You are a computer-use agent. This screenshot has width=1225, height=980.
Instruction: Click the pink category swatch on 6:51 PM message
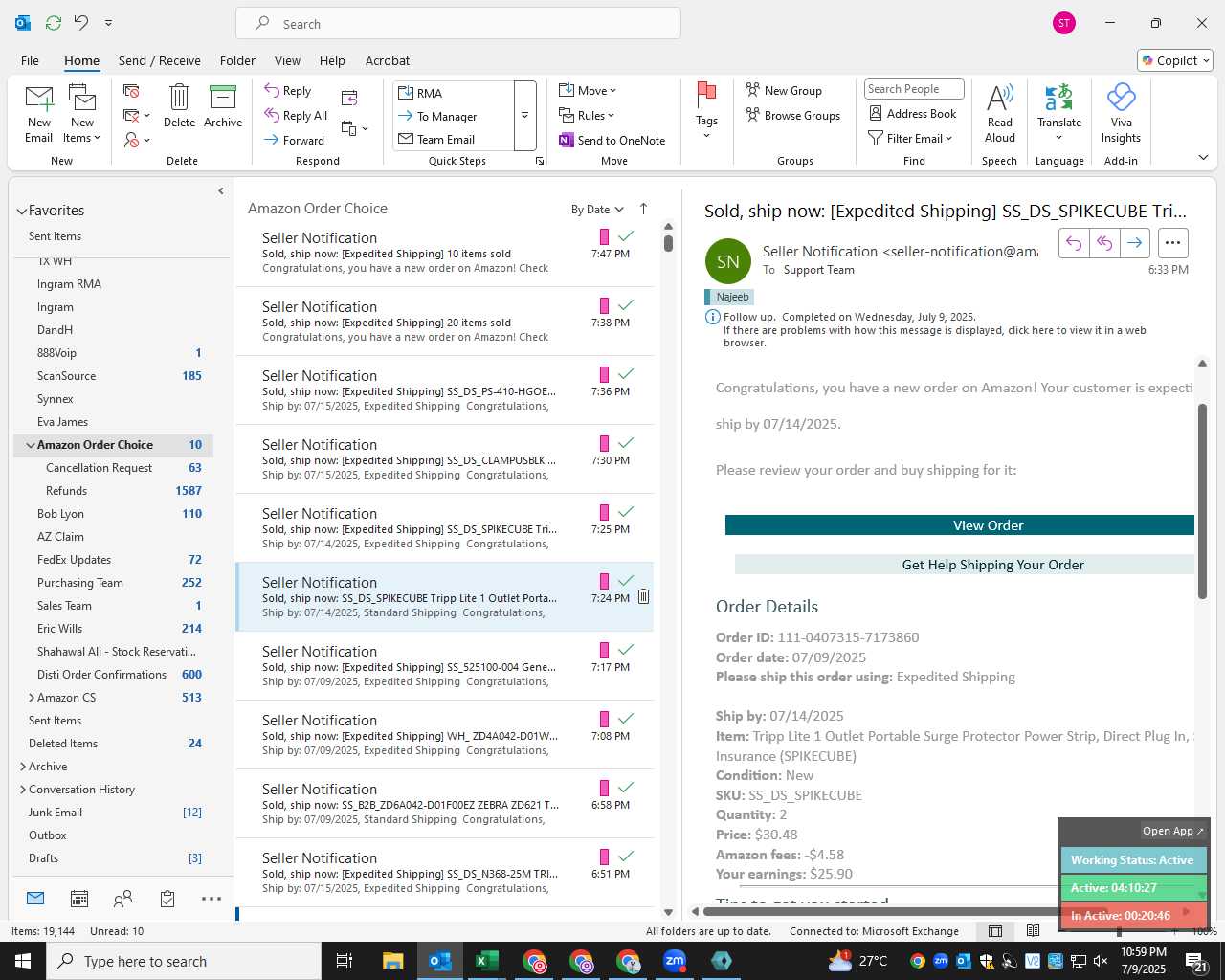(604, 856)
